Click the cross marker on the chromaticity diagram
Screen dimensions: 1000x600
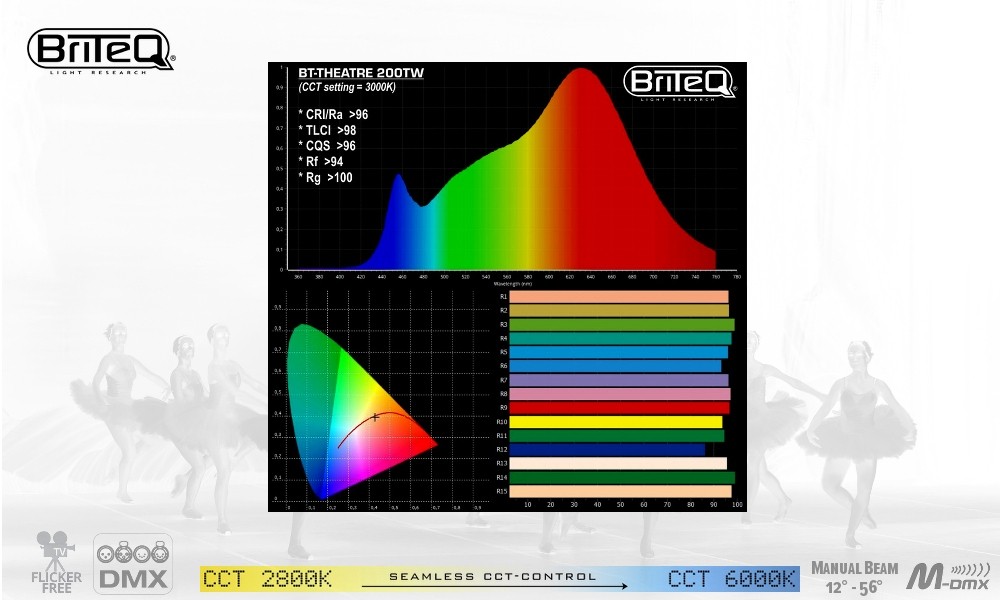point(376,417)
